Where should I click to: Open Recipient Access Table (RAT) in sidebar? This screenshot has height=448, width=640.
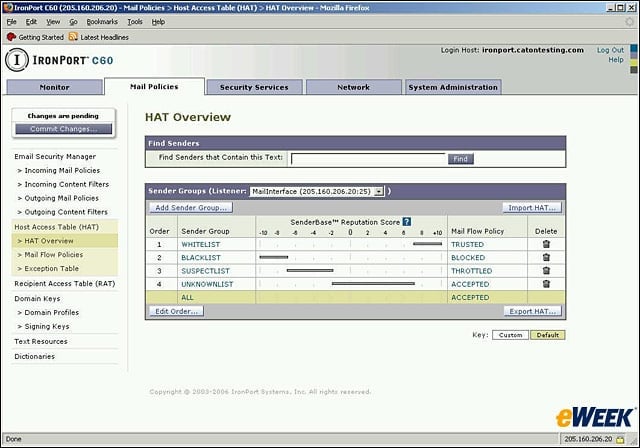(64, 284)
